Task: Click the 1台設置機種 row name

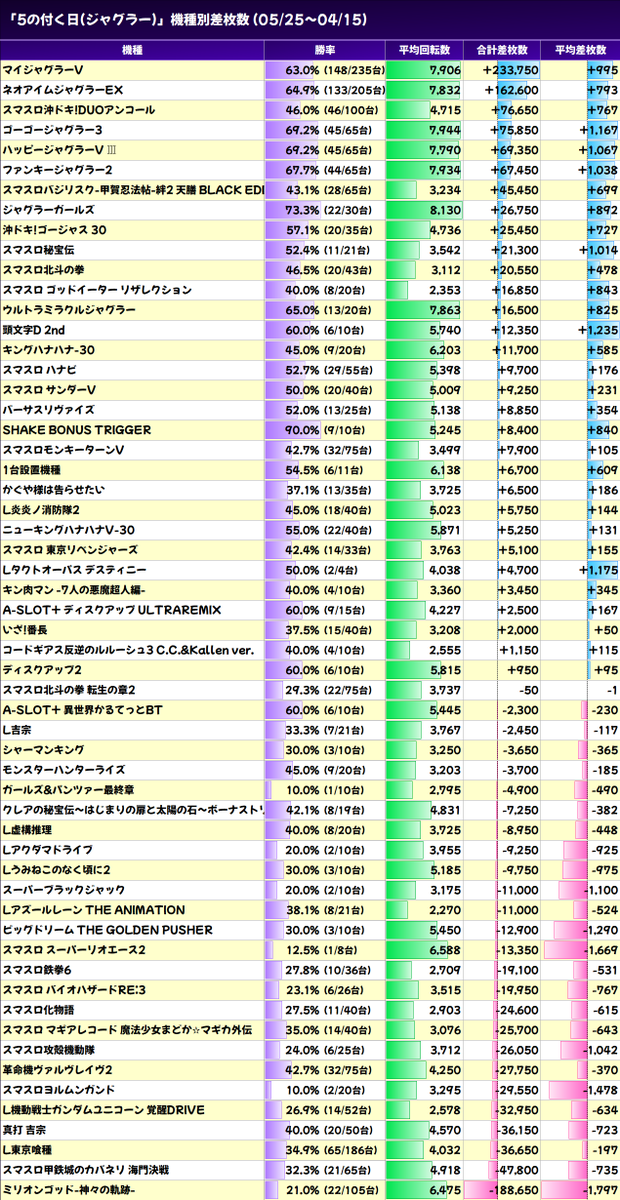Action: 32,470
